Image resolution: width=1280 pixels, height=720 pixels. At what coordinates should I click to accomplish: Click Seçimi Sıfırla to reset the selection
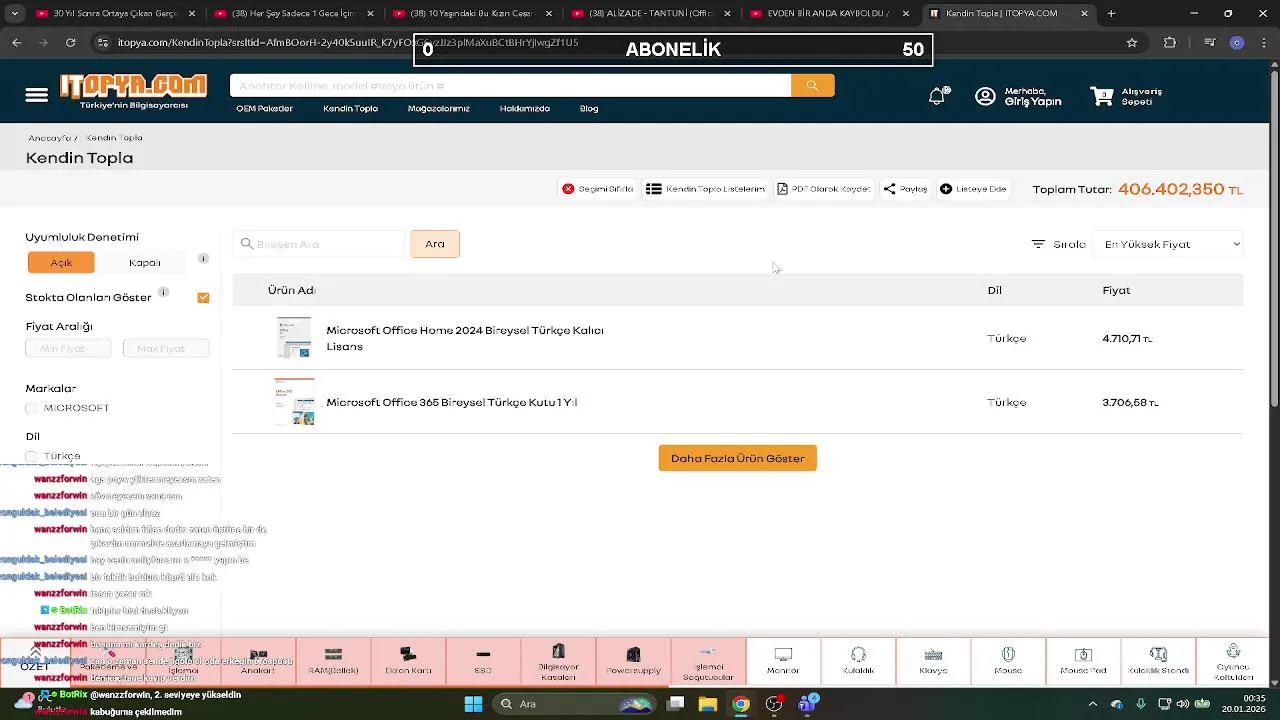597,189
